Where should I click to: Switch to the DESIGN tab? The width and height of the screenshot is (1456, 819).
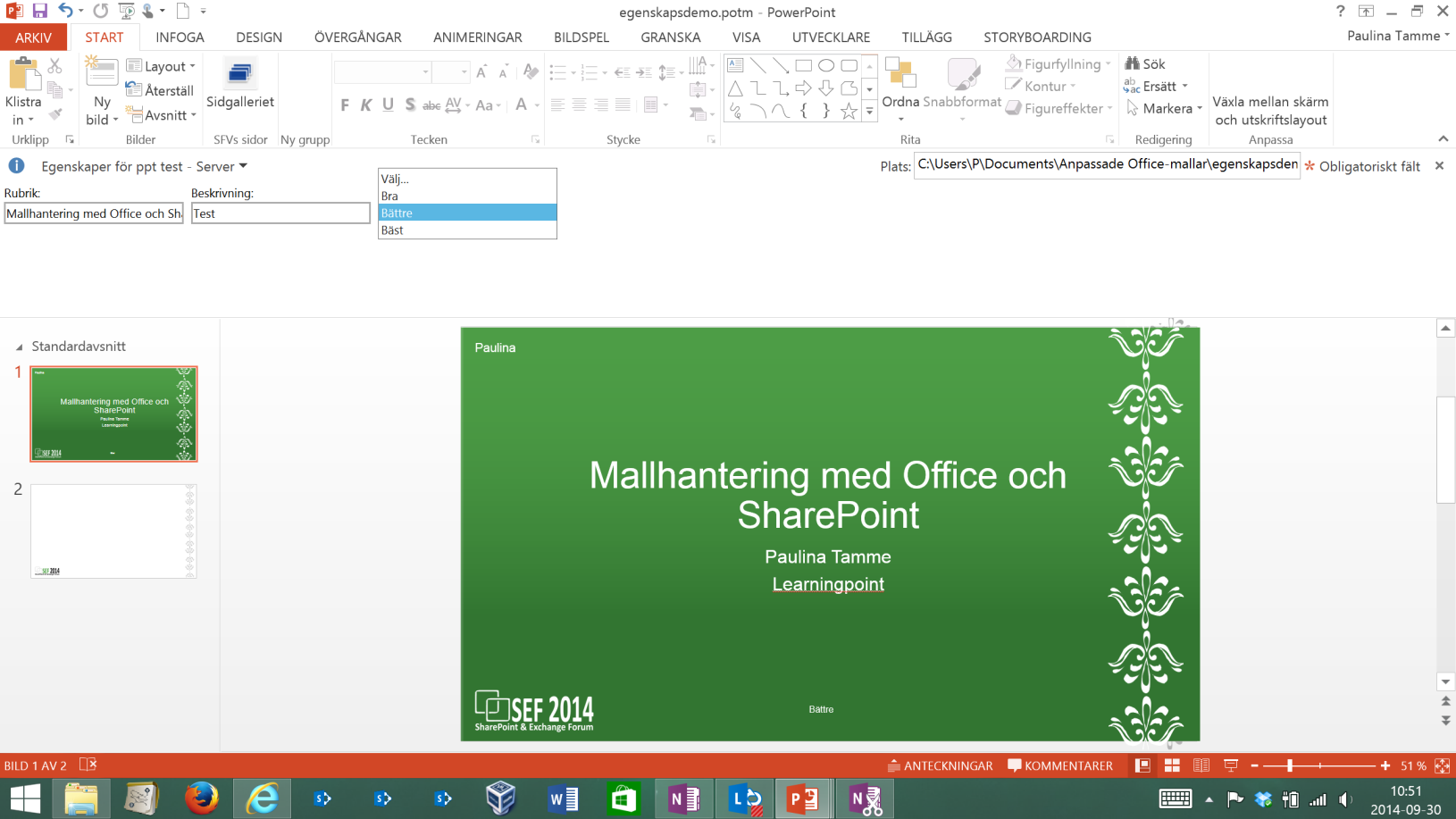(x=259, y=38)
